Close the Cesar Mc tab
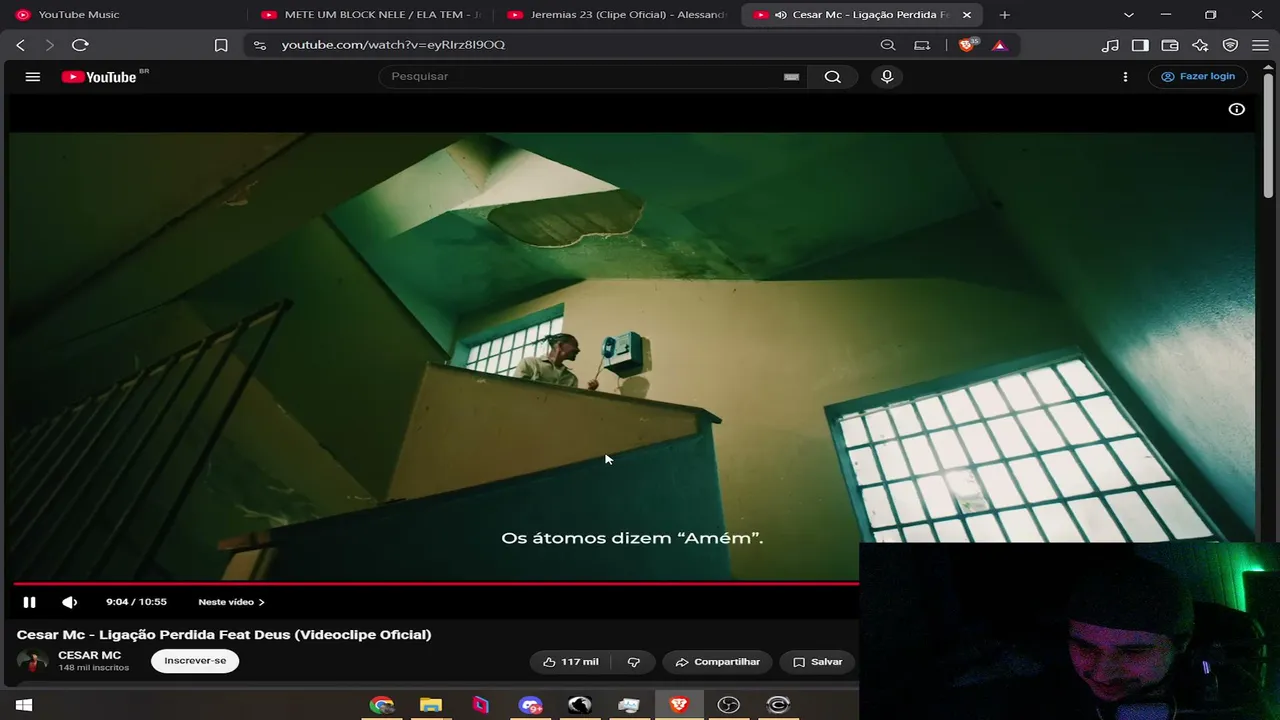Viewport: 1280px width, 720px height. coord(967,15)
